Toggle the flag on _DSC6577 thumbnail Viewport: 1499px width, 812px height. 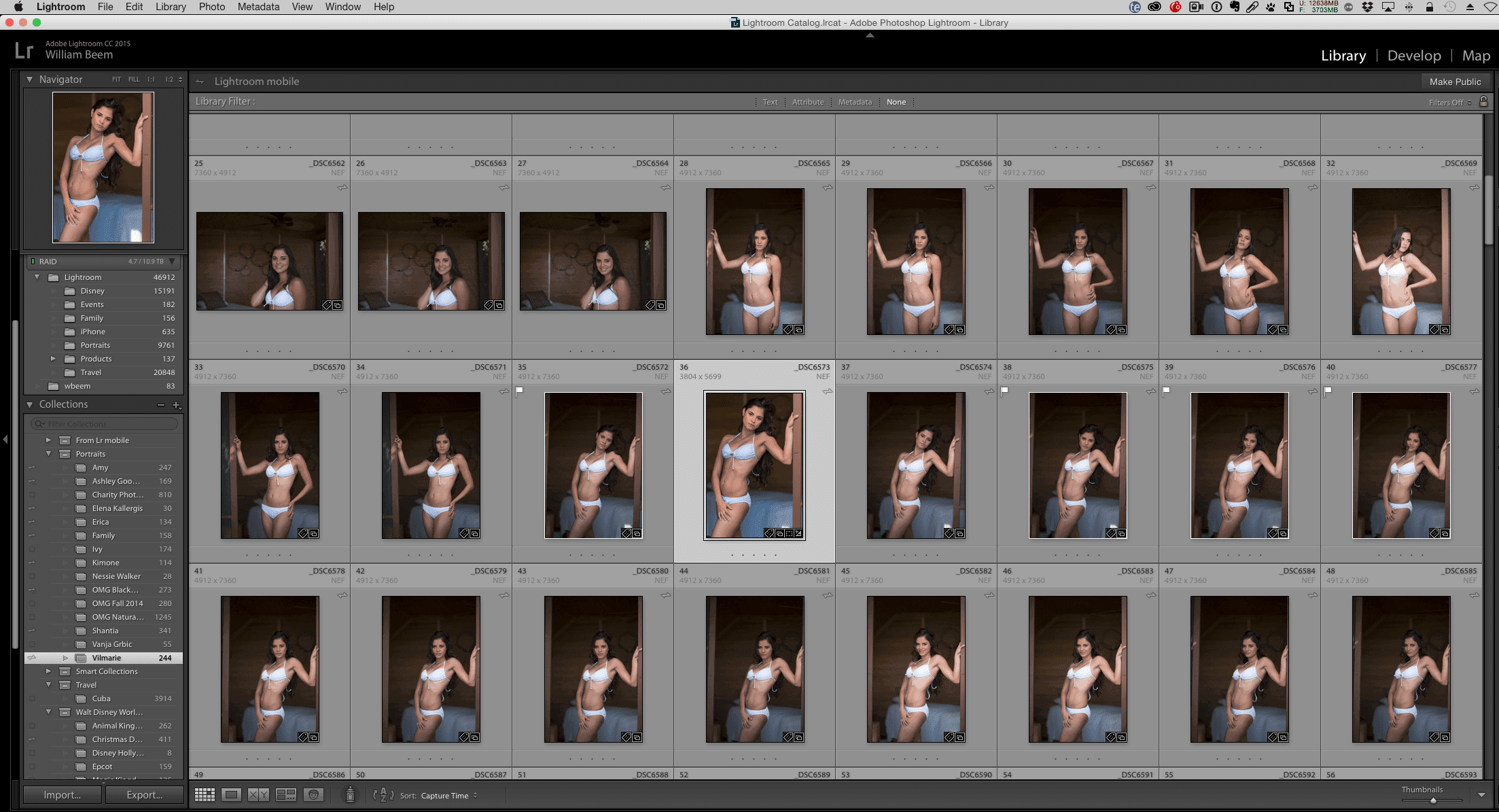point(1328,391)
